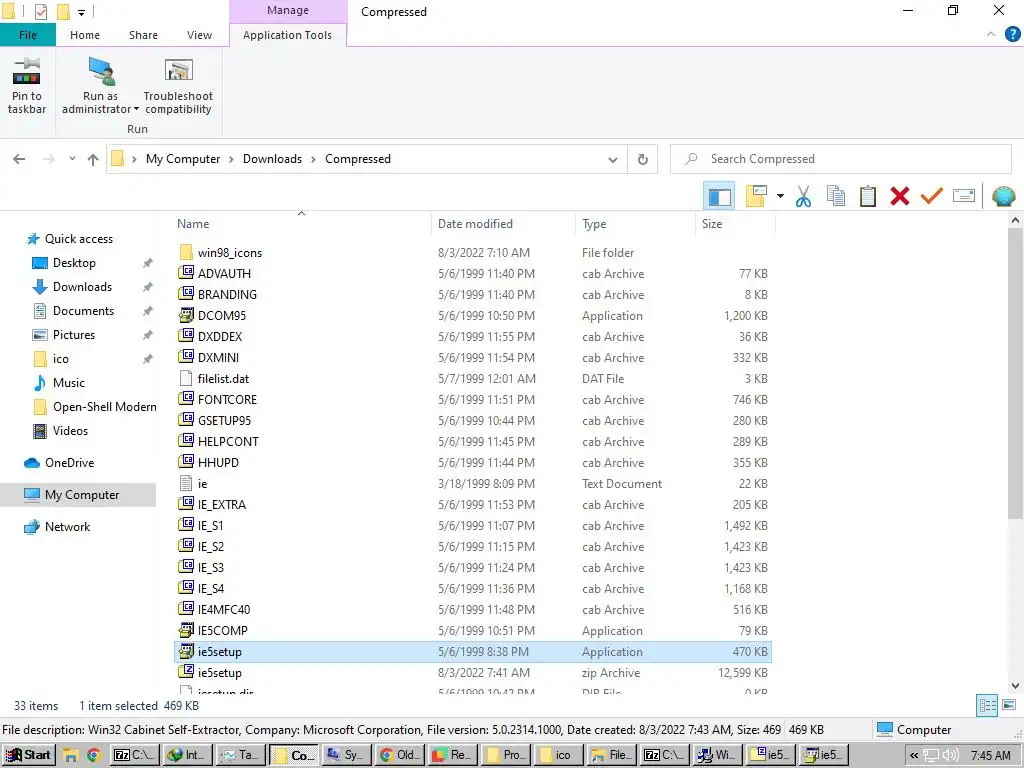
Task: Select the filelist.dat file icon
Action: 186,378
